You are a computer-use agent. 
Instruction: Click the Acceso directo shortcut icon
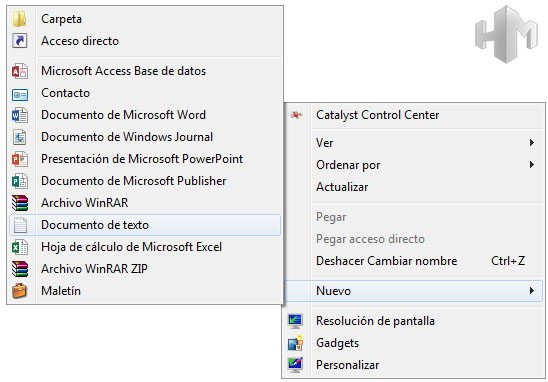point(20,41)
